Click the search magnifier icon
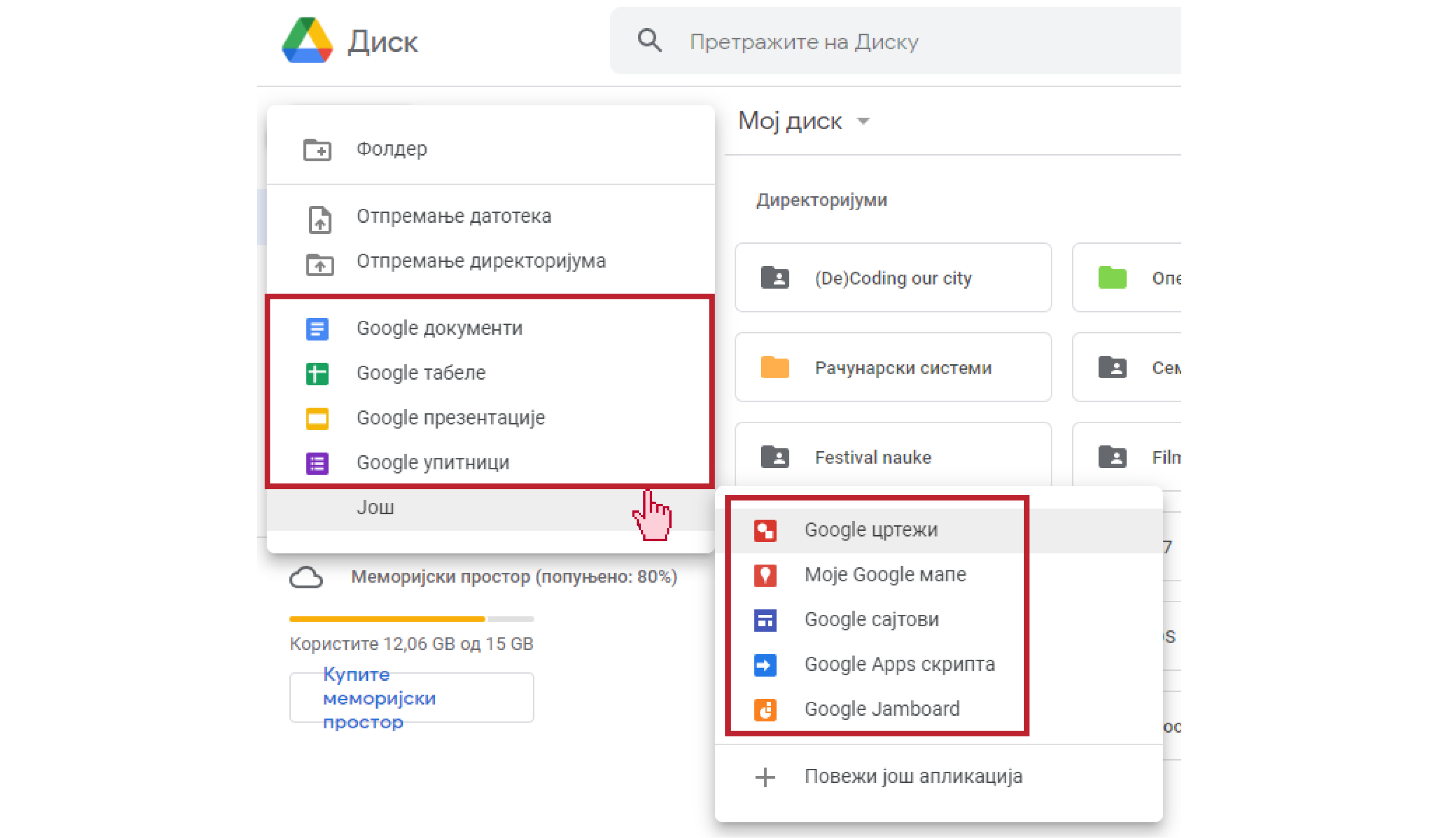Viewport: 1456px width, 838px height. (x=650, y=41)
